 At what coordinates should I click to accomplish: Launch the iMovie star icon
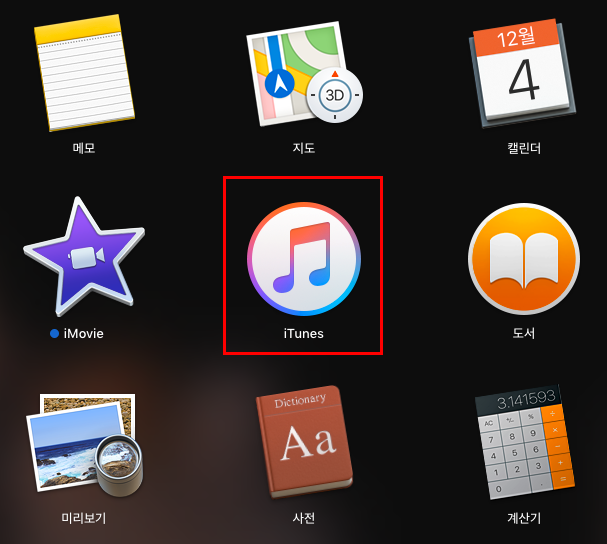[84, 257]
